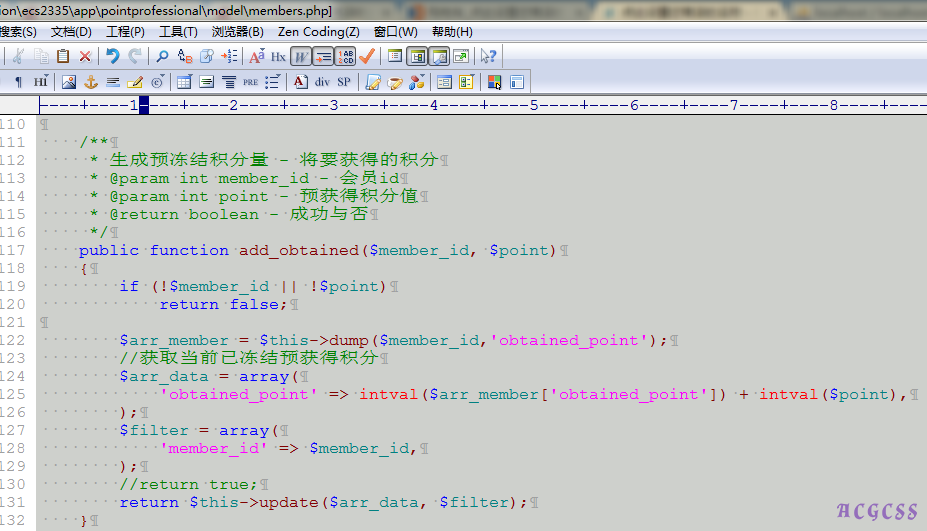Toggle the word wrap W button
The image size is (927, 531).
301,56
